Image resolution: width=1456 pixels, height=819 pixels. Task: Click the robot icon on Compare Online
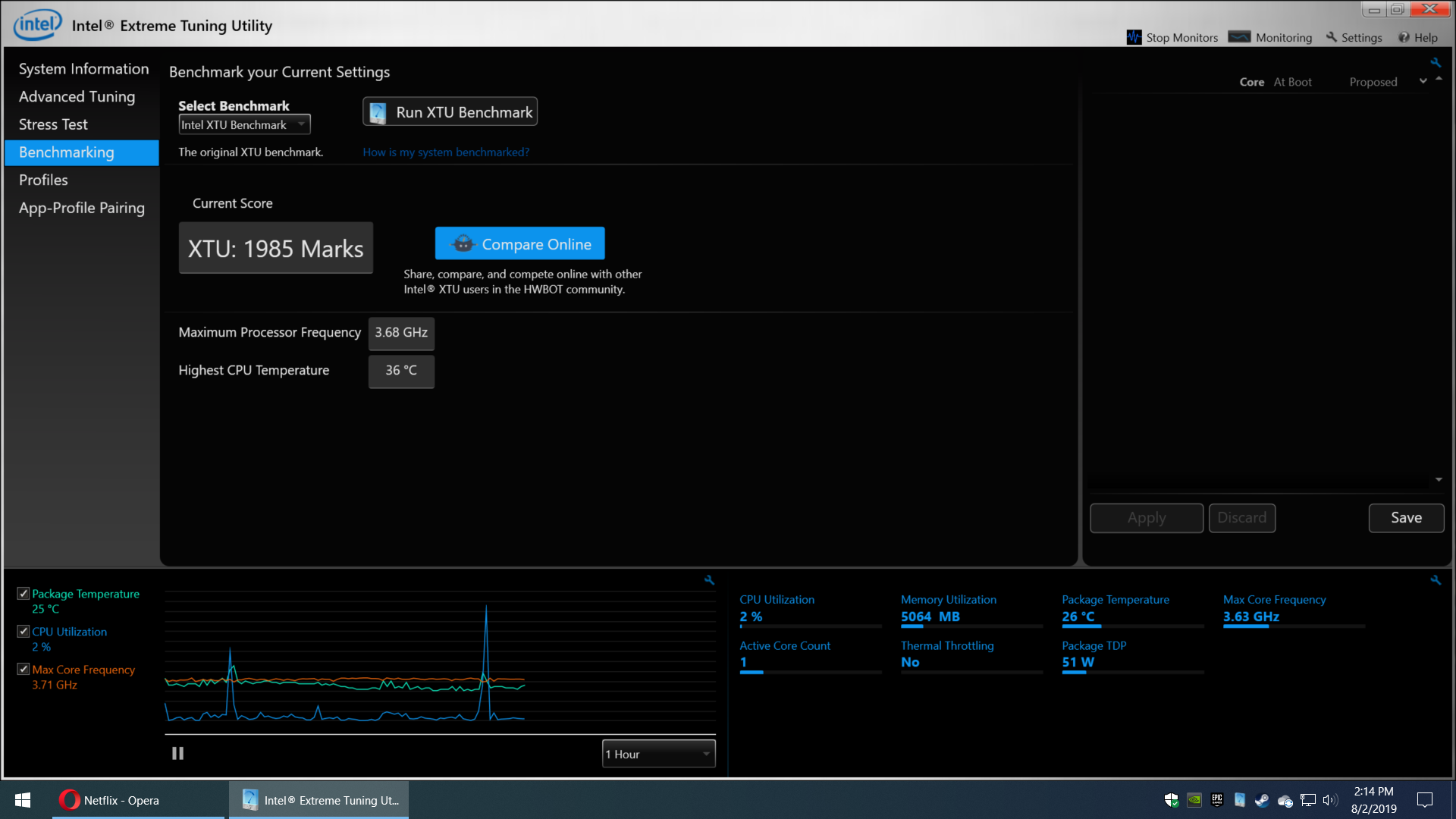(x=463, y=243)
